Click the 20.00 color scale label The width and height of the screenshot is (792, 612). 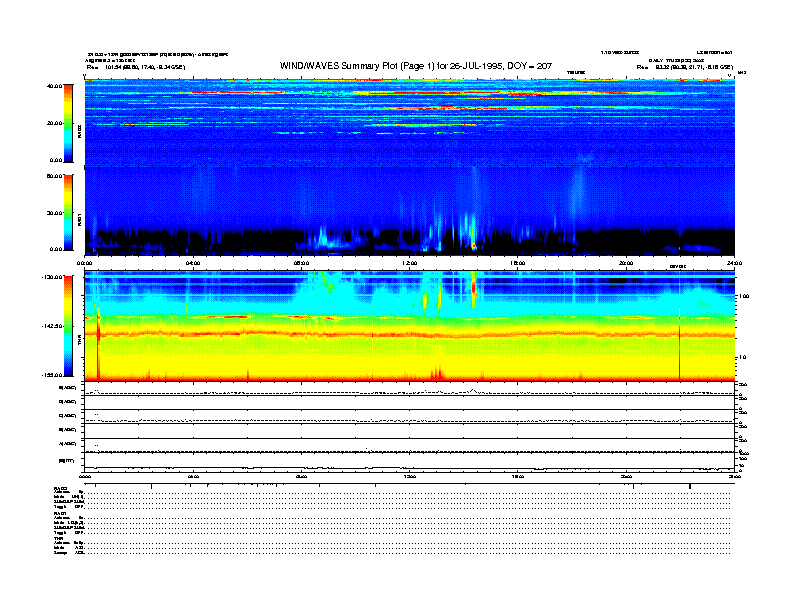point(54,123)
